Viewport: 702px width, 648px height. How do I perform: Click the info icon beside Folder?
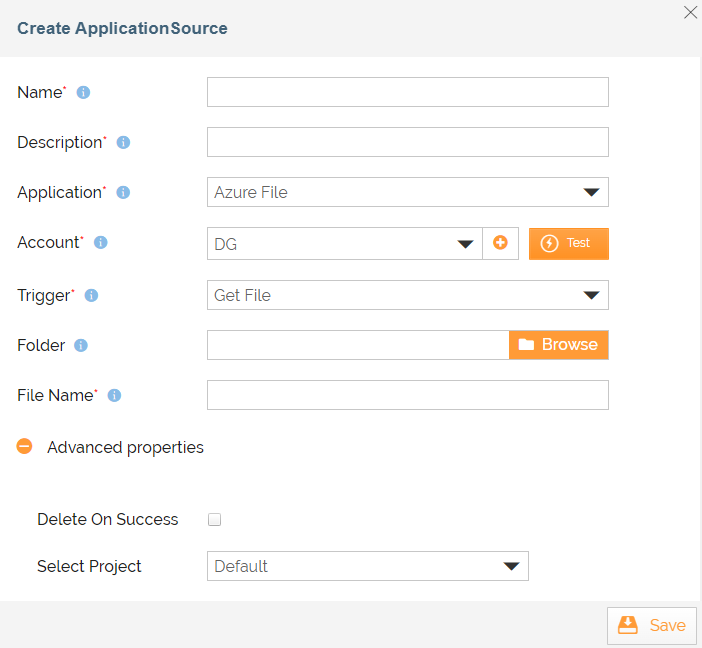tap(81, 345)
